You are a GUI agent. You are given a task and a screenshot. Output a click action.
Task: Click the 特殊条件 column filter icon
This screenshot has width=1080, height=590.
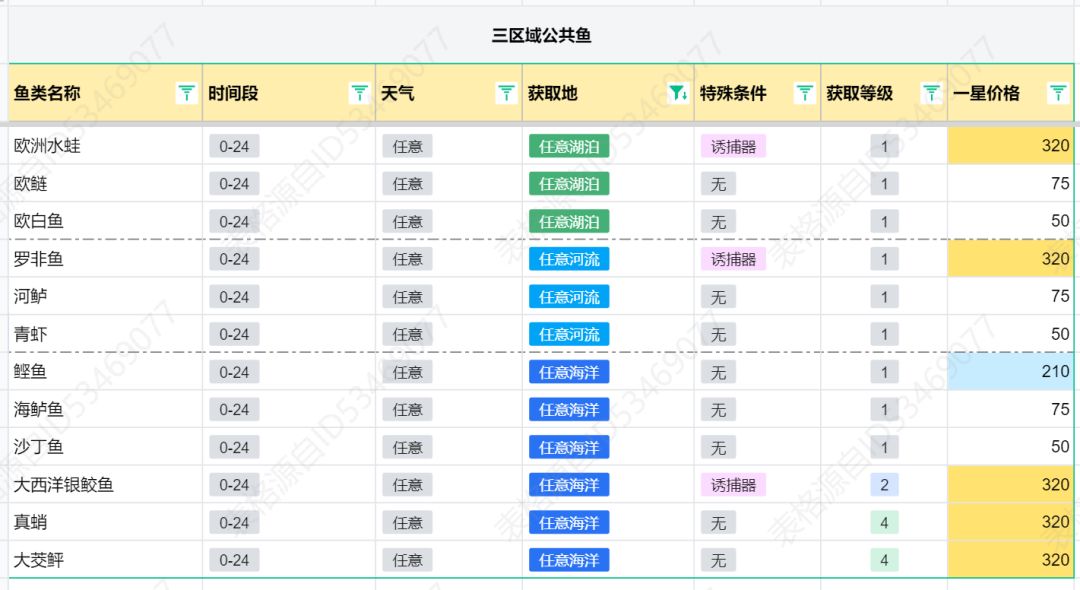pyautogui.click(x=805, y=93)
